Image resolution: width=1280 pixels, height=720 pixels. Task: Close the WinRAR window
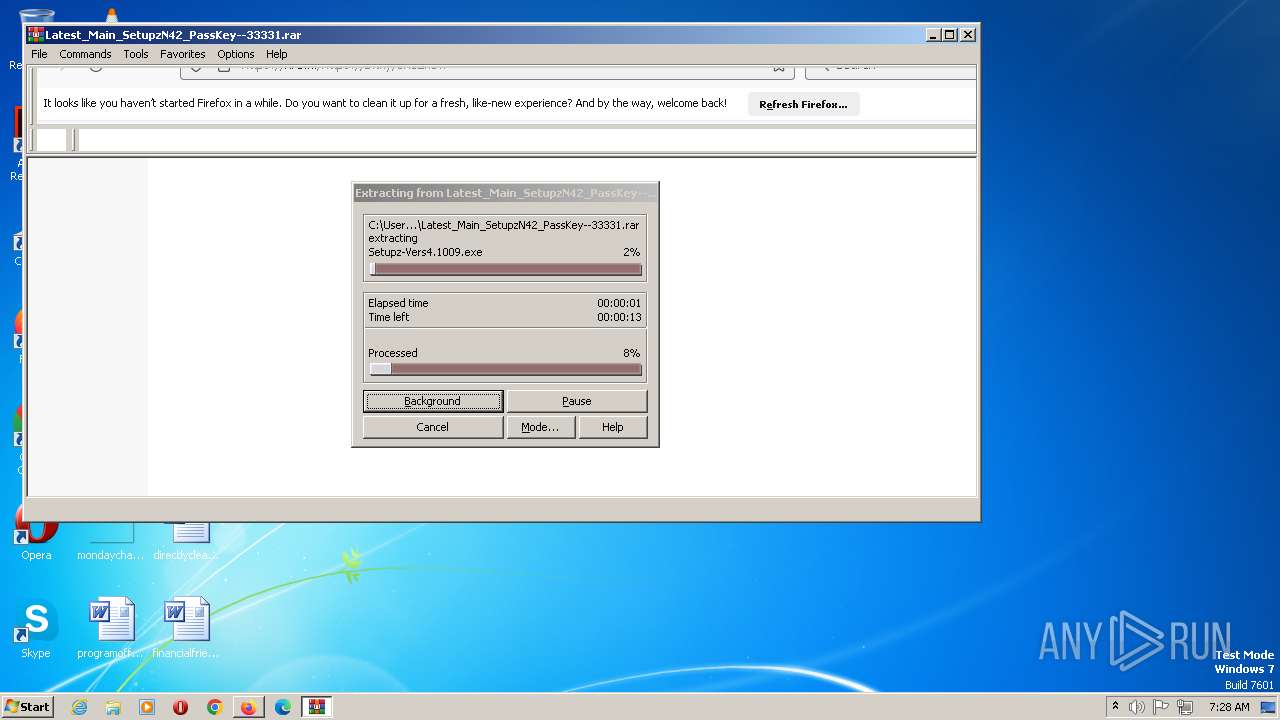[x=967, y=34]
